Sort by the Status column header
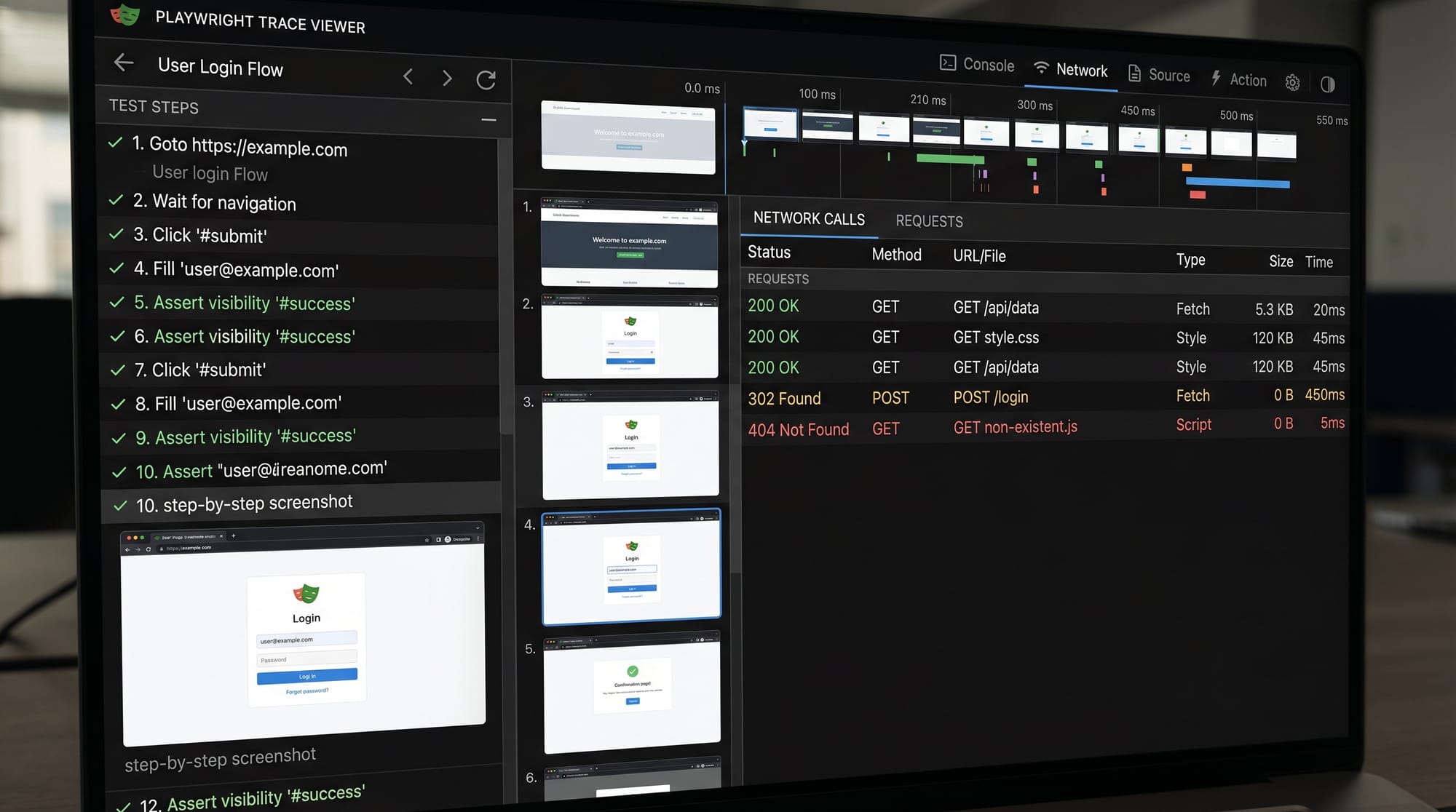Screen dimensions: 1456x812 click(769, 252)
